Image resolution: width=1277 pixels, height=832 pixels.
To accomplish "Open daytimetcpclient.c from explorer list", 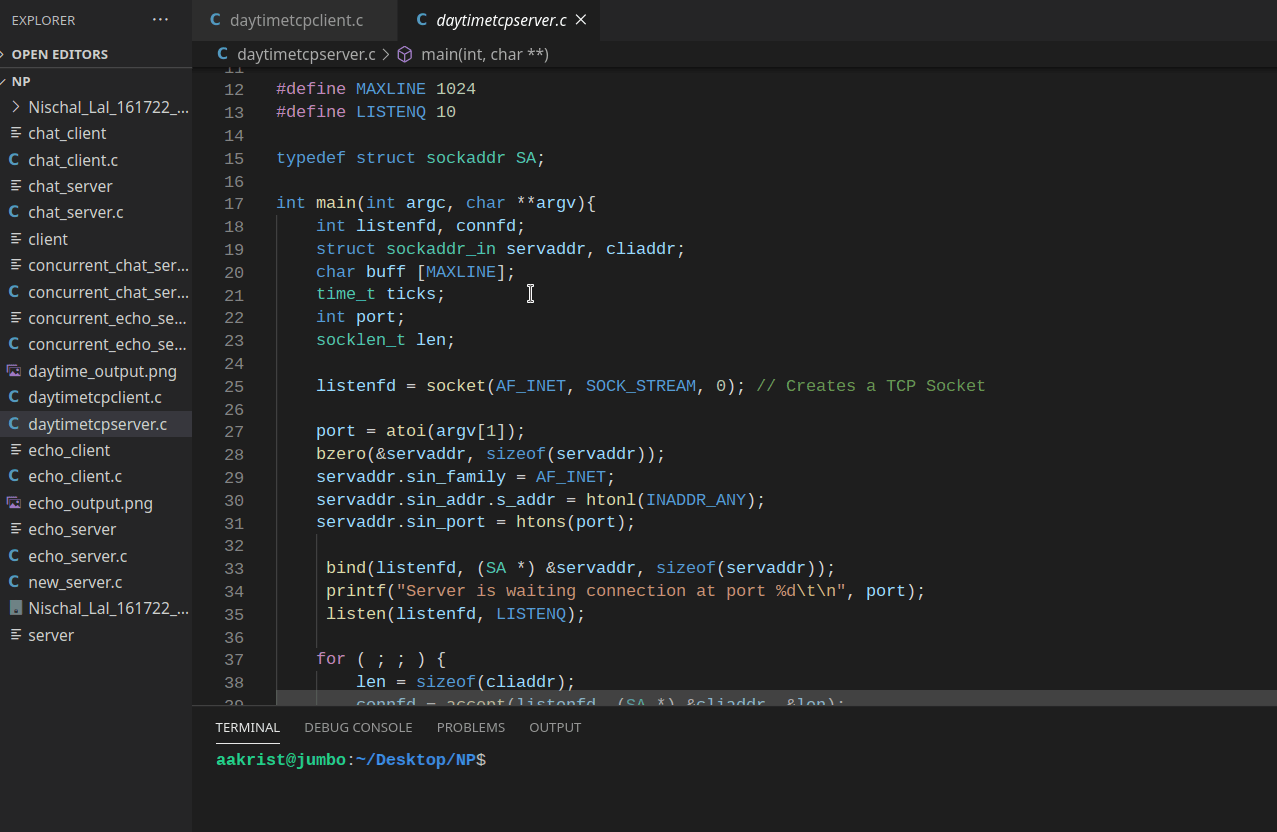I will pos(95,397).
